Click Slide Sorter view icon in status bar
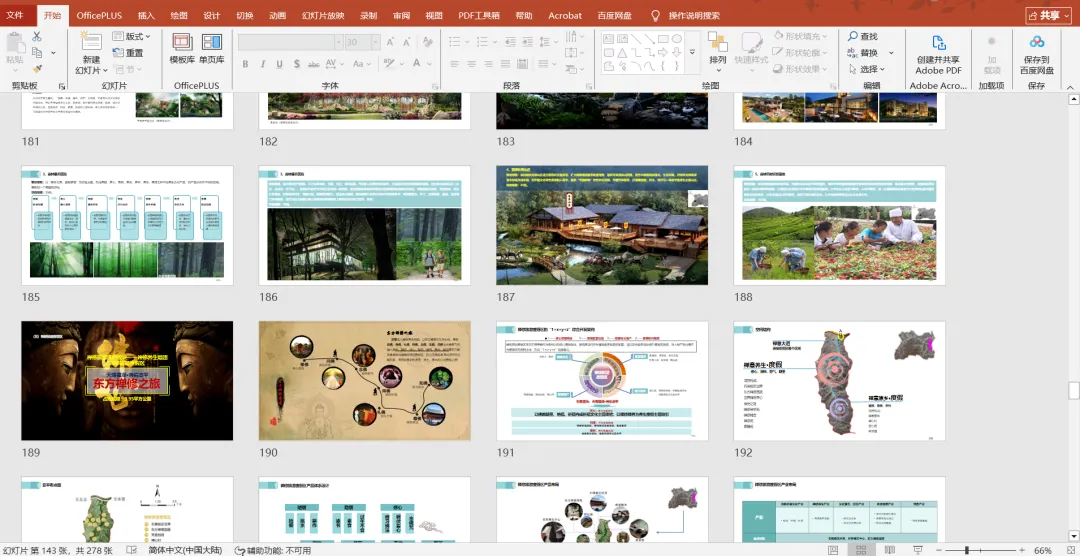Viewport: 1080px width, 556px height. pyautogui.click(x=860, y=550)
